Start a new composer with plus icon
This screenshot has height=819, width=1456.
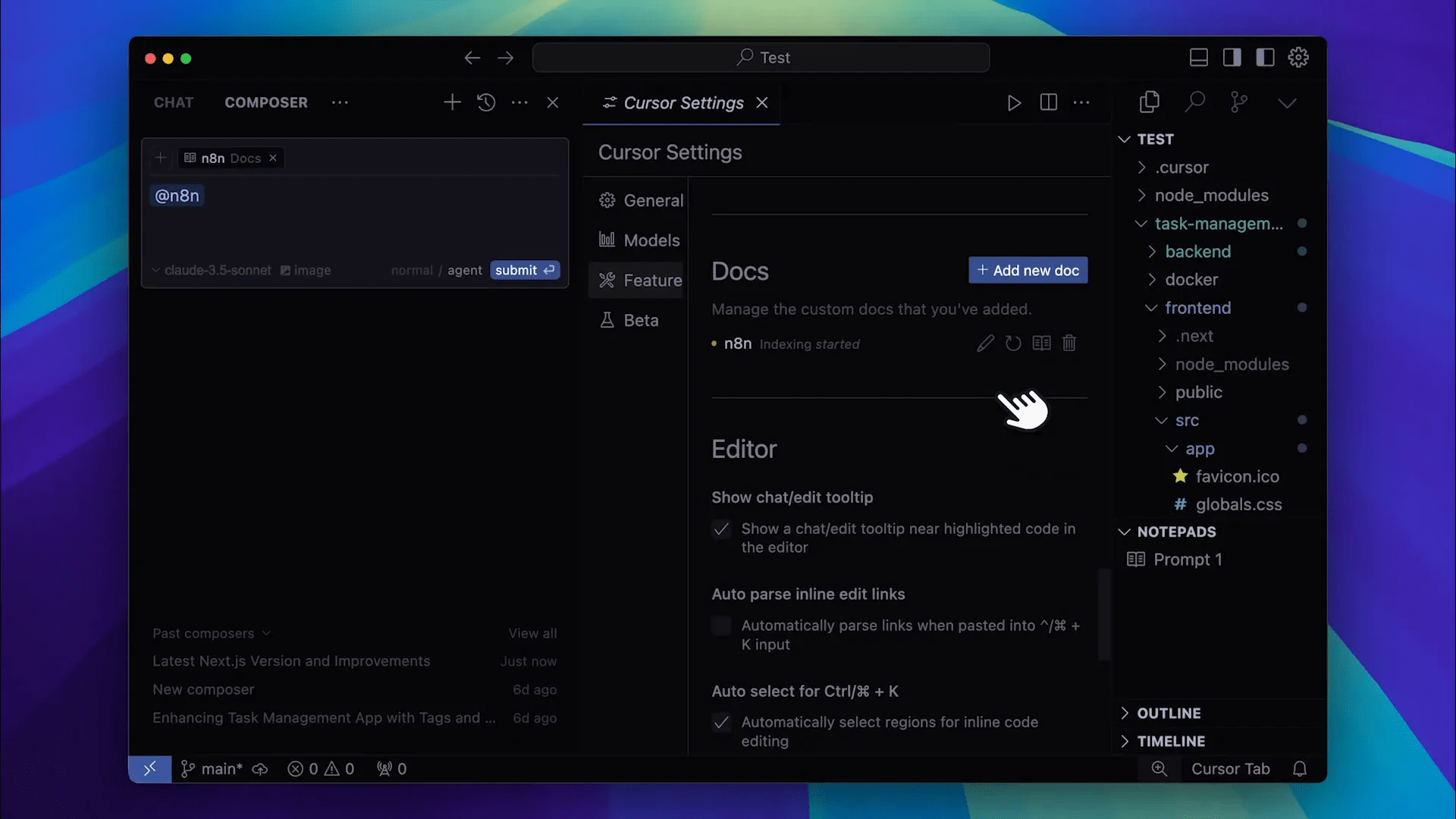pyautogui.click(x=452, y=102)
